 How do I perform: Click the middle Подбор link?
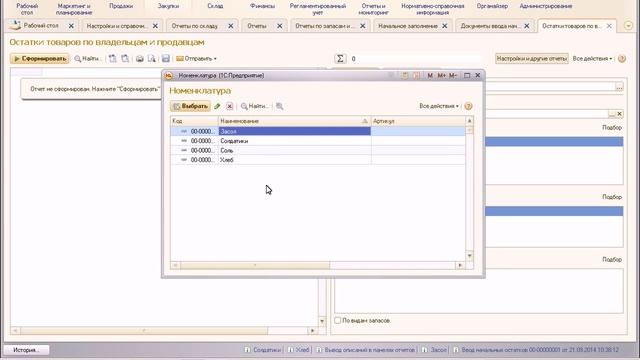pos(612,197)
